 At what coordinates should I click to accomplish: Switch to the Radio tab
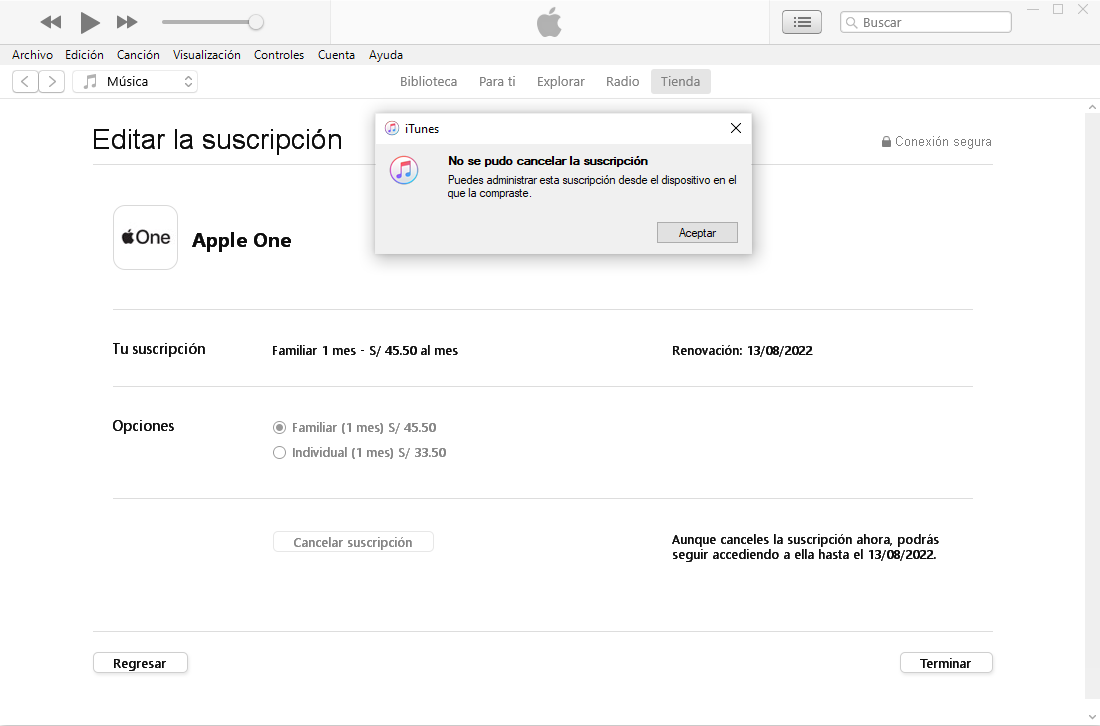(623, 81)
